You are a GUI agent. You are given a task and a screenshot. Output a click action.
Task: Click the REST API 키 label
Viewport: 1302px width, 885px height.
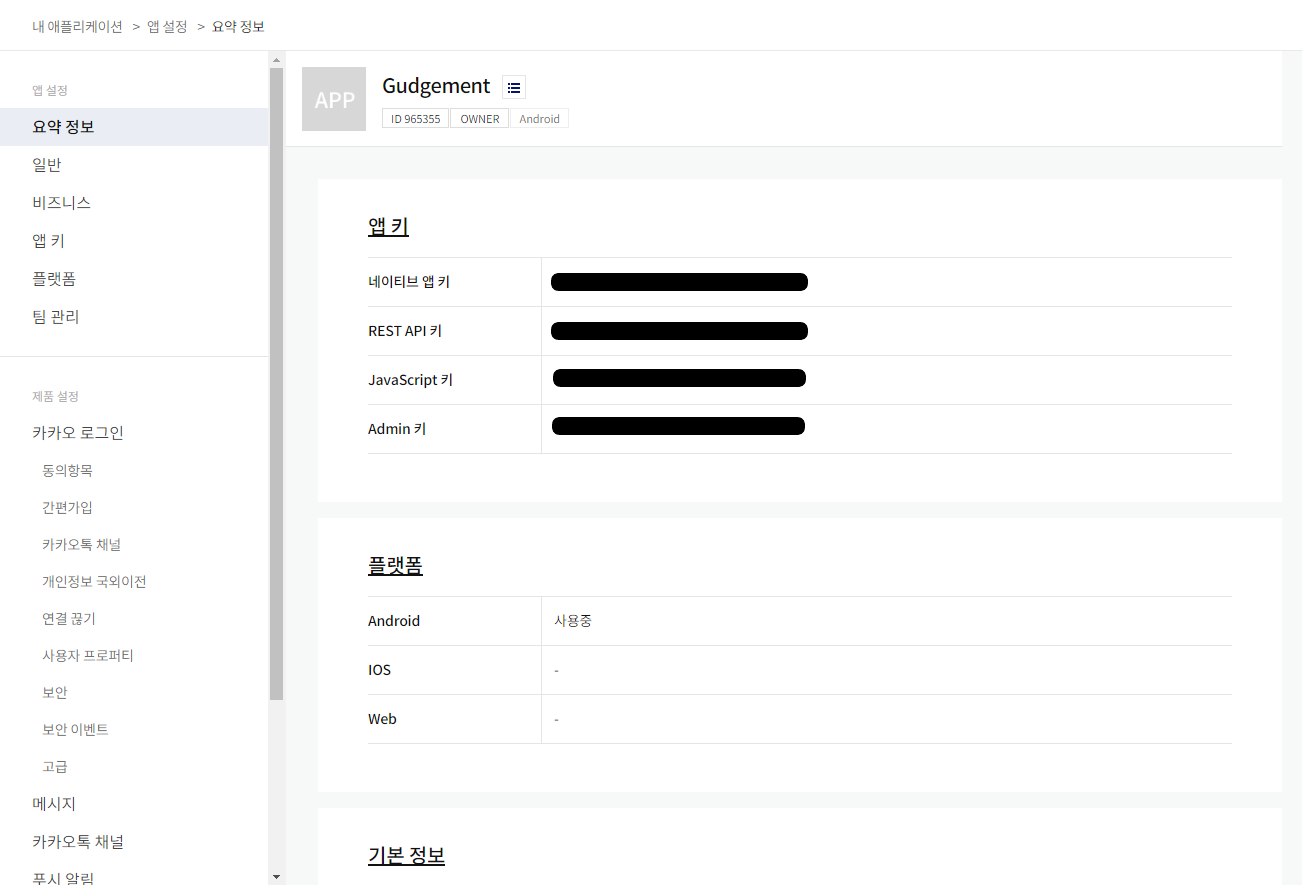(x=405, y=331)
